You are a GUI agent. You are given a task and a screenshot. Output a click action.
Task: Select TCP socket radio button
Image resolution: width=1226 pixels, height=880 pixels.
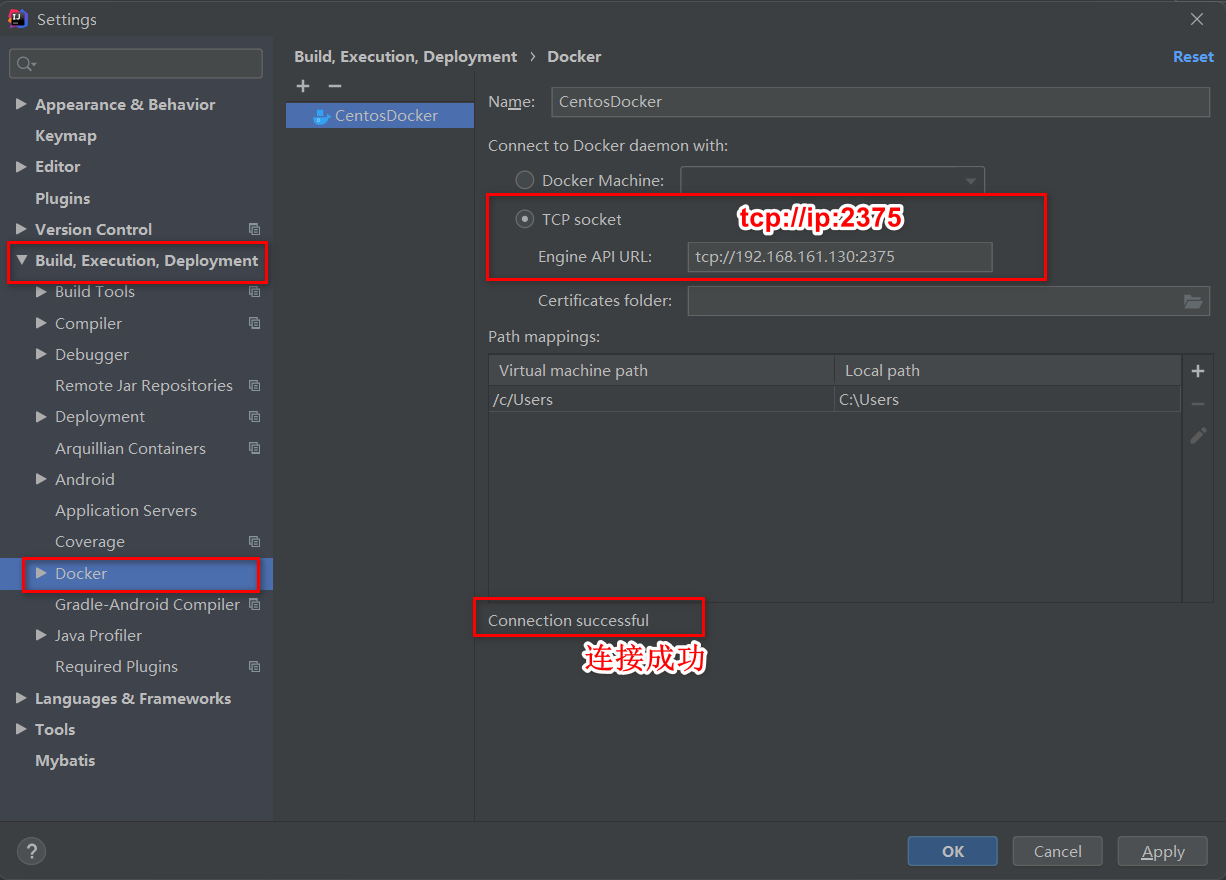point(525,219)
